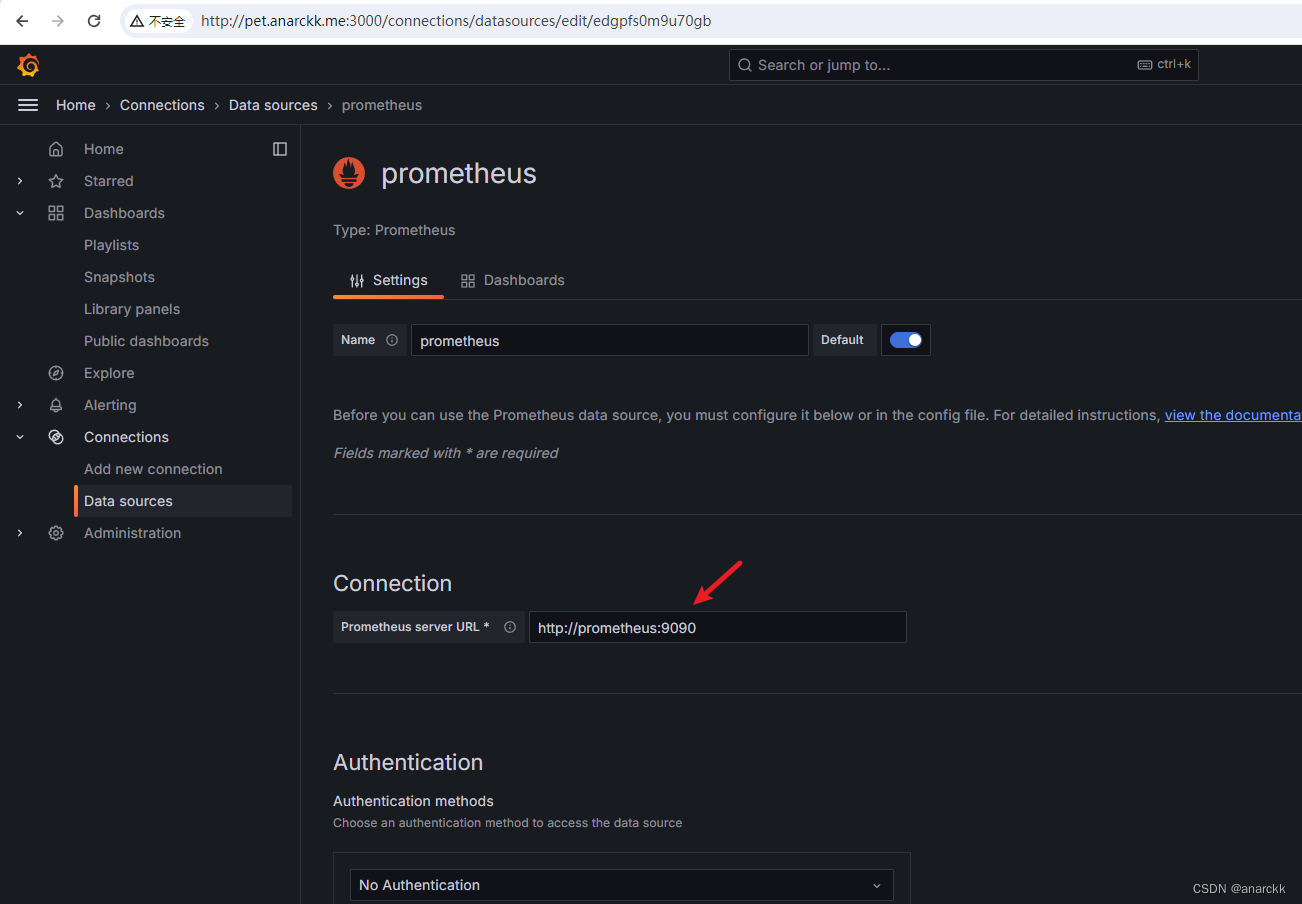1302x904 pixels.
Task: Click the info icon next to Name
Action: click(392, 340)
